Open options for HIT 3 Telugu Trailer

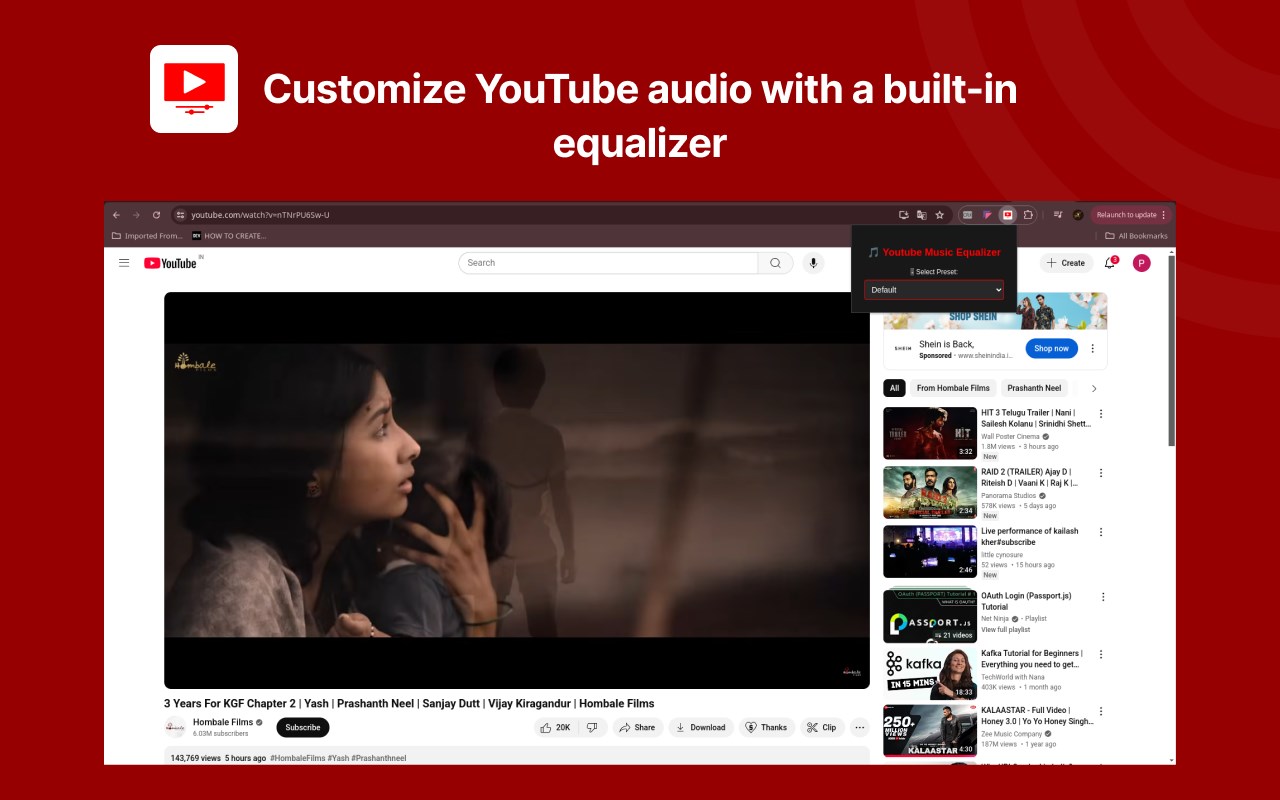[x=1101, y=414]
